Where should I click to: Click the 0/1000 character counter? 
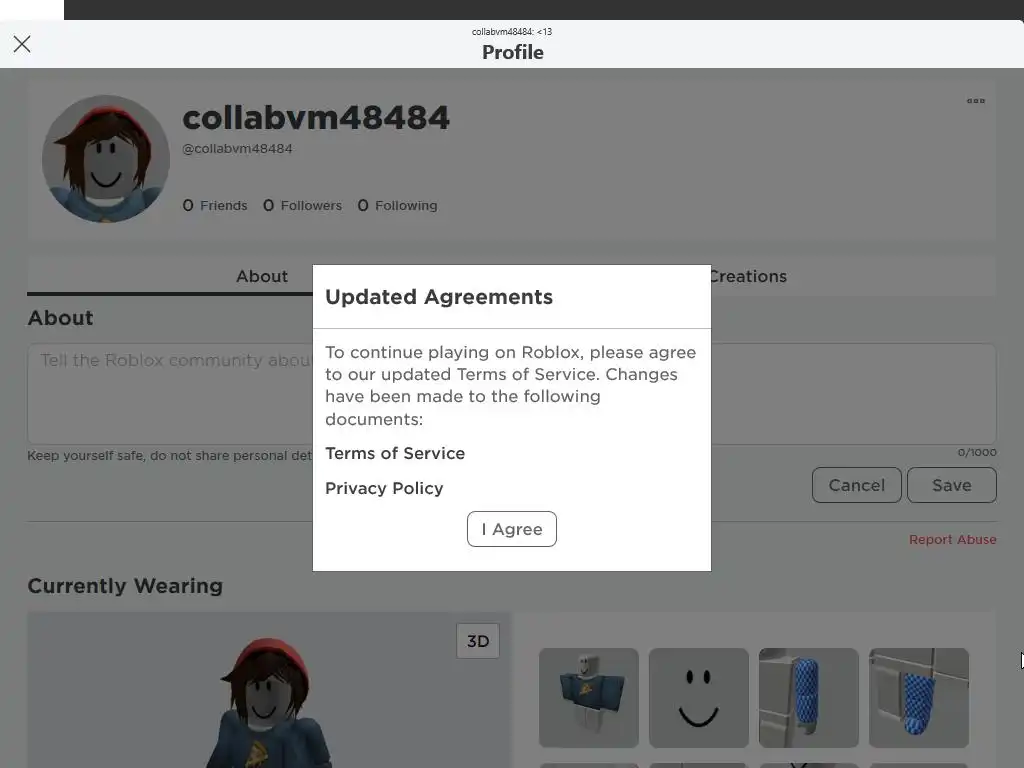point(977,452)
